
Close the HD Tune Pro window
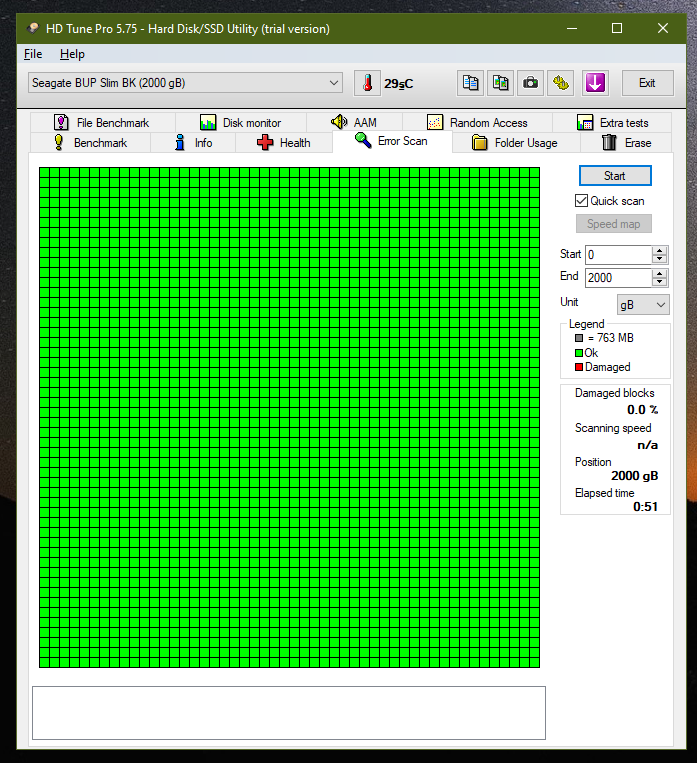click(x=662, y=28)
